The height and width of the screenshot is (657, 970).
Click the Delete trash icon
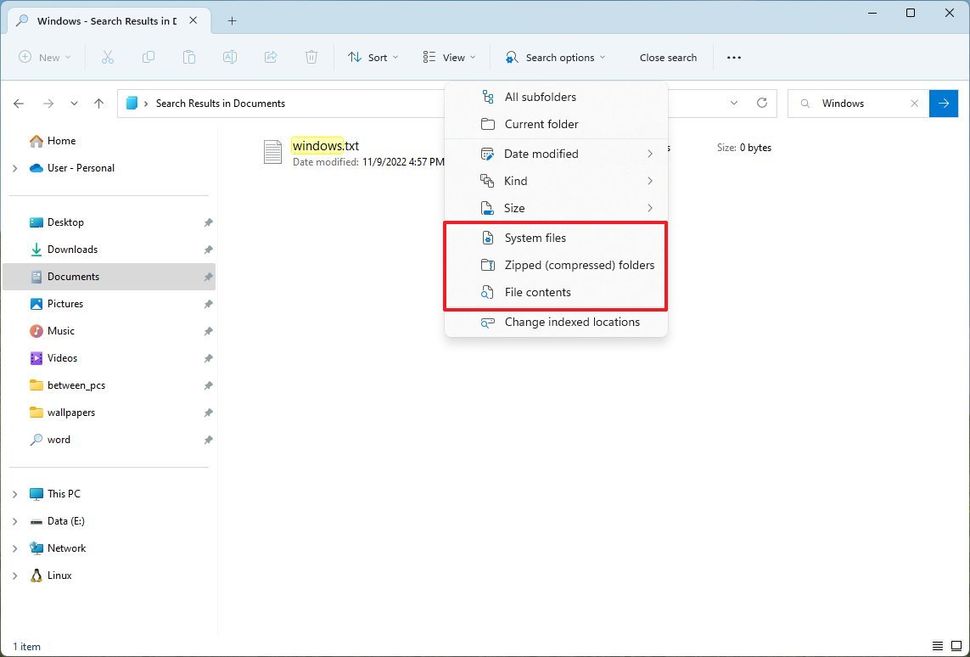[311, 57]
